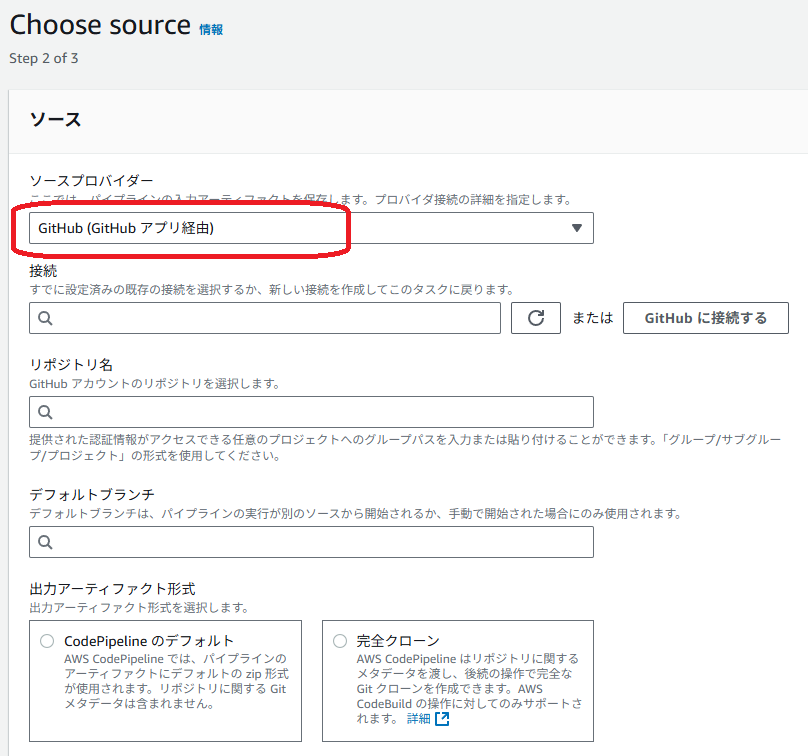
Task: Click the refresh connections icon button
Action: [536, 318]
